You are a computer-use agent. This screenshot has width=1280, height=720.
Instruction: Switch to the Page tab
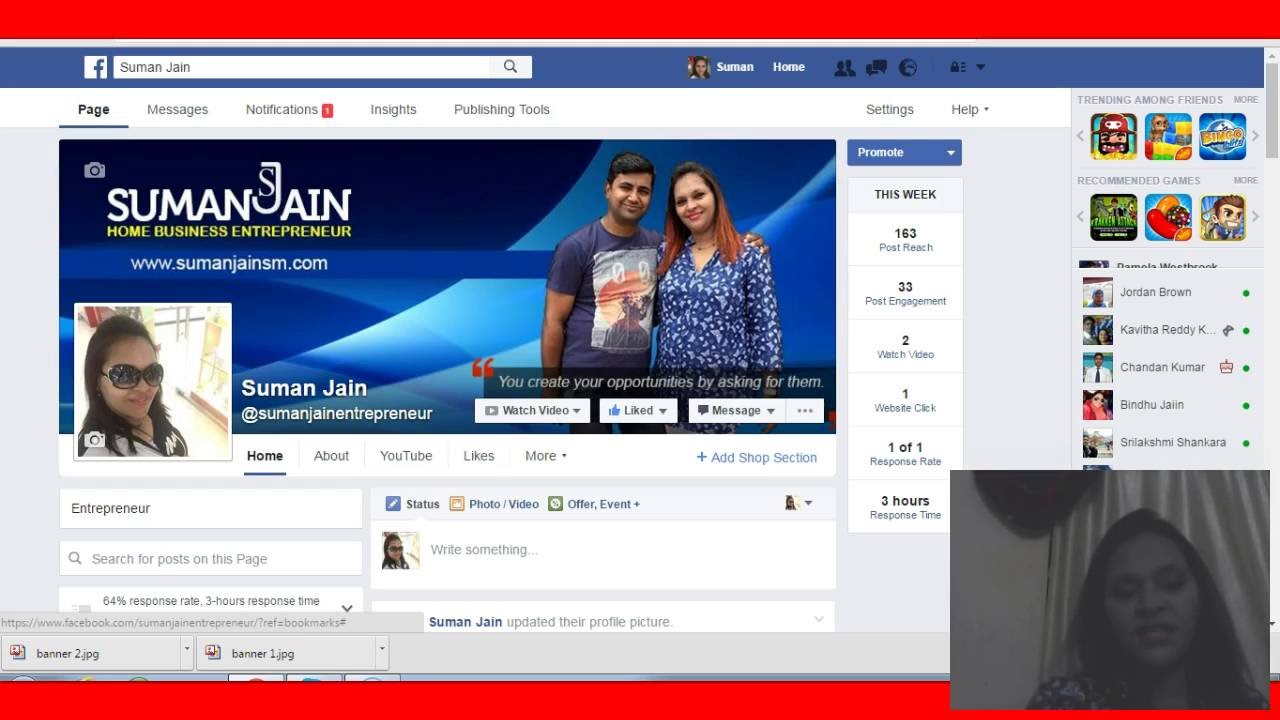coord(94,109)
